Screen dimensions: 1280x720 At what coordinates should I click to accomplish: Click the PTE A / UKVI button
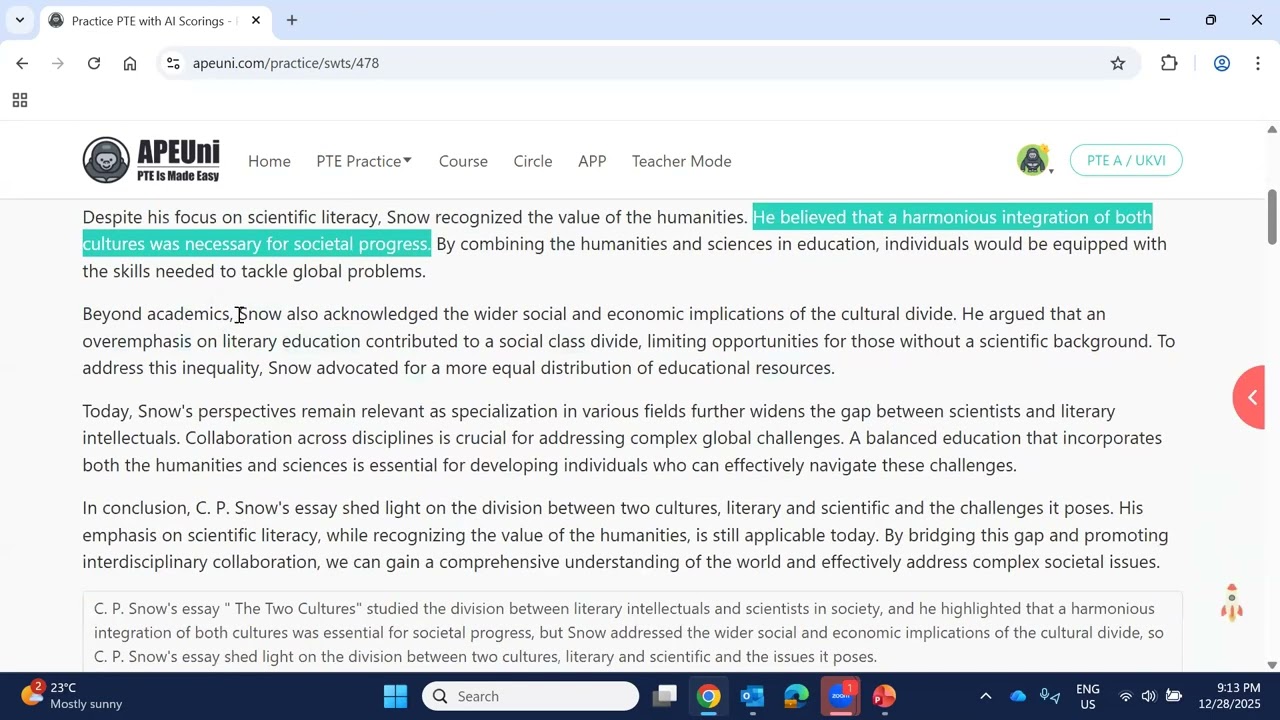click(1126, 160)
